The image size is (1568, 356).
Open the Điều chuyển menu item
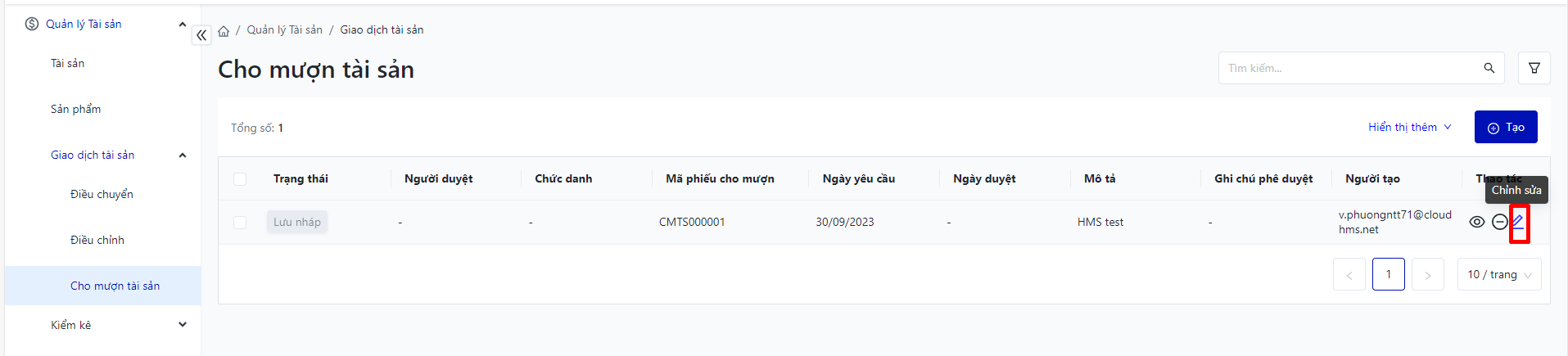pyautogui.click(x=102, y=194)
